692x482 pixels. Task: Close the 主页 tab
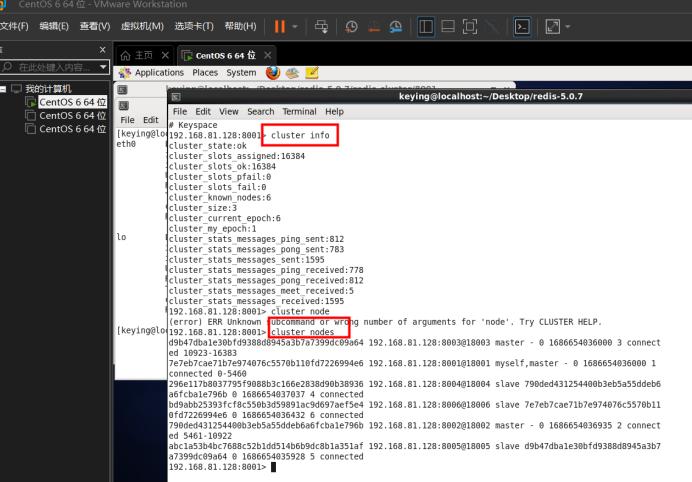tap(165, 55)
